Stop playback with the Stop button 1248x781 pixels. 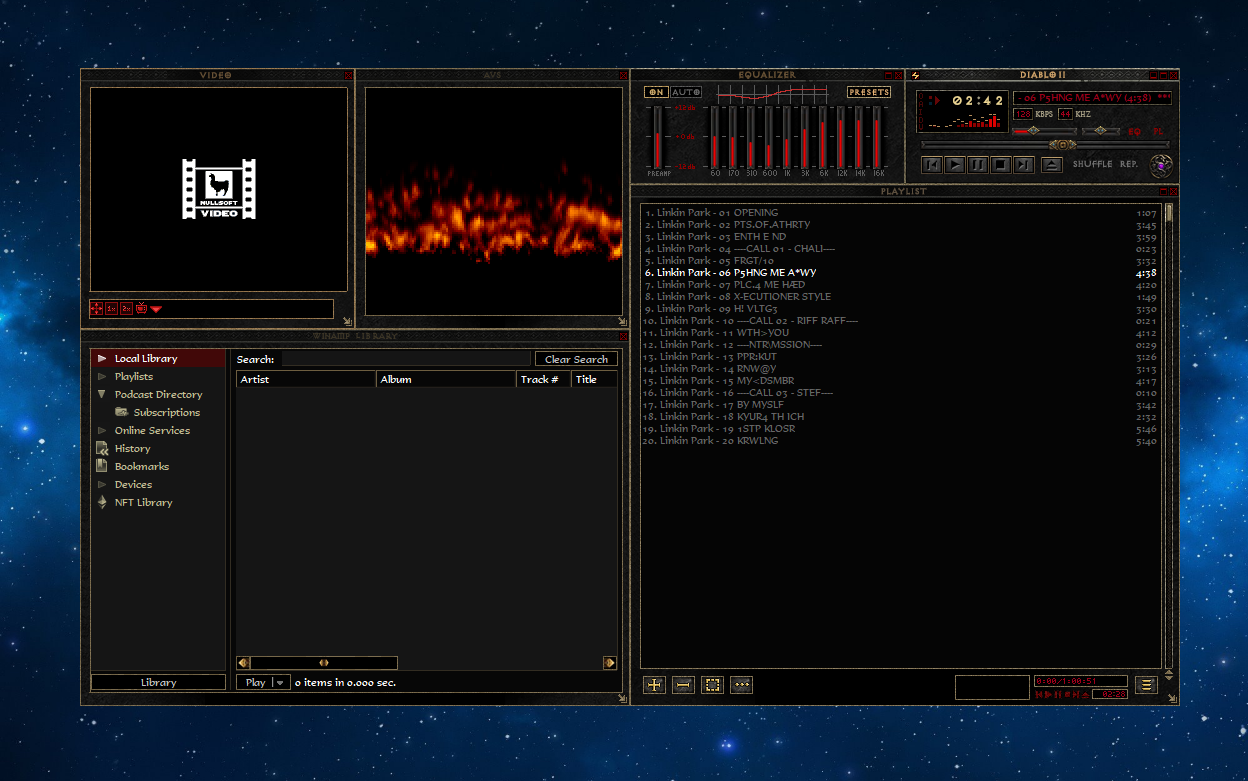1001,165
